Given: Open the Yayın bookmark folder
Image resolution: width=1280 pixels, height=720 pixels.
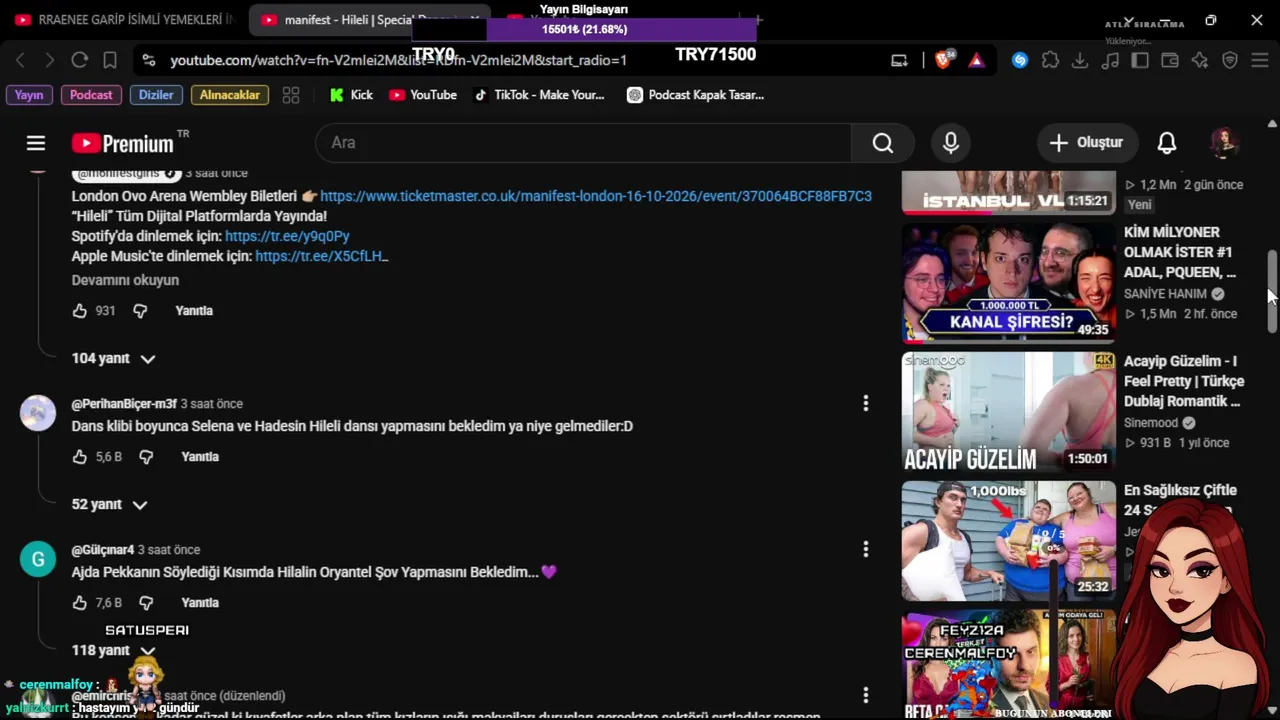Looking at the screenshot, I should click(x=29, y=95).
